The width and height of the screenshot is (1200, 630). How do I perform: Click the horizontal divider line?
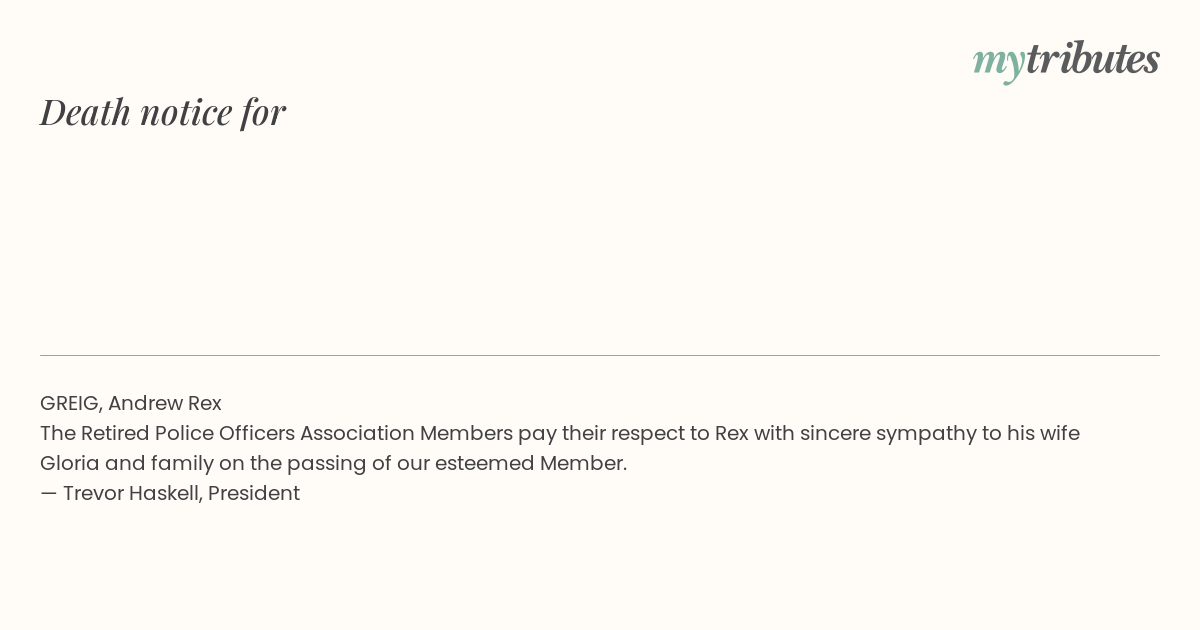tap(600, 355)
